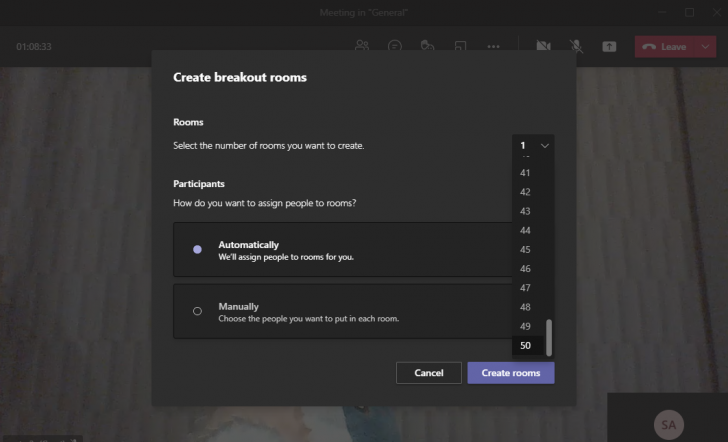Minimize the meeting window
The height and width of the screenshot is (442, 728).
pos(663,13)
